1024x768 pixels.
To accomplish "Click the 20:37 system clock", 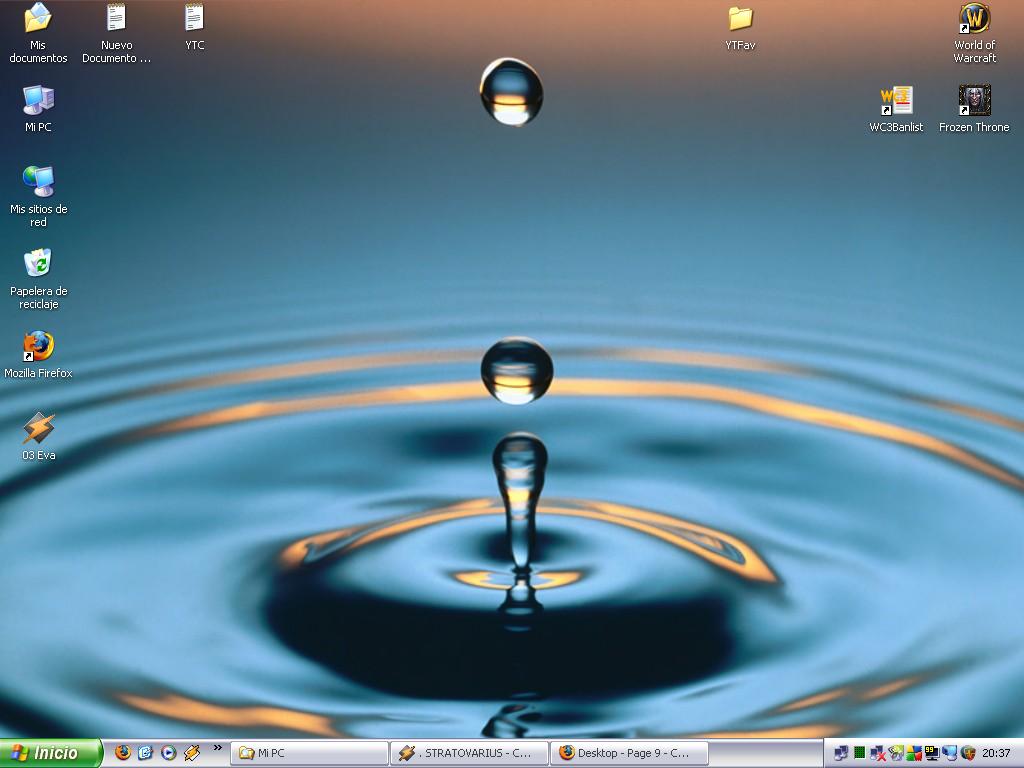I will point(996,753).
